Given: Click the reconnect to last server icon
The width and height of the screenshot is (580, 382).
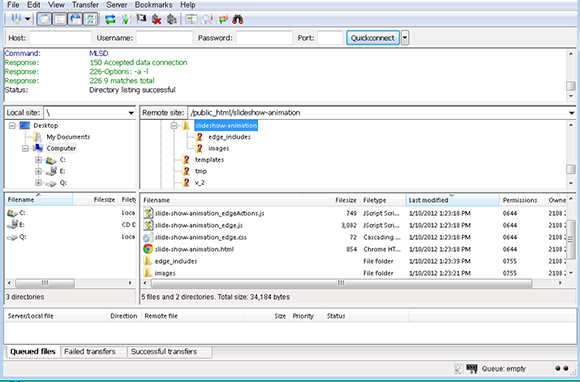Looking at the screenshot, I should (x=171, y=19).
